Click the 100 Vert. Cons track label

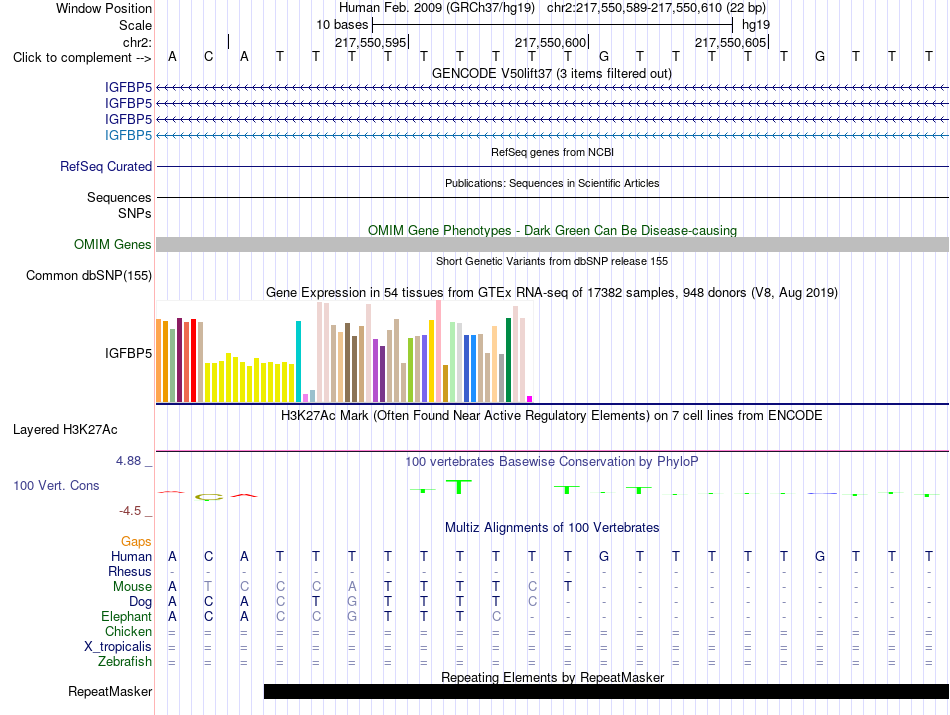click(56, 485)
